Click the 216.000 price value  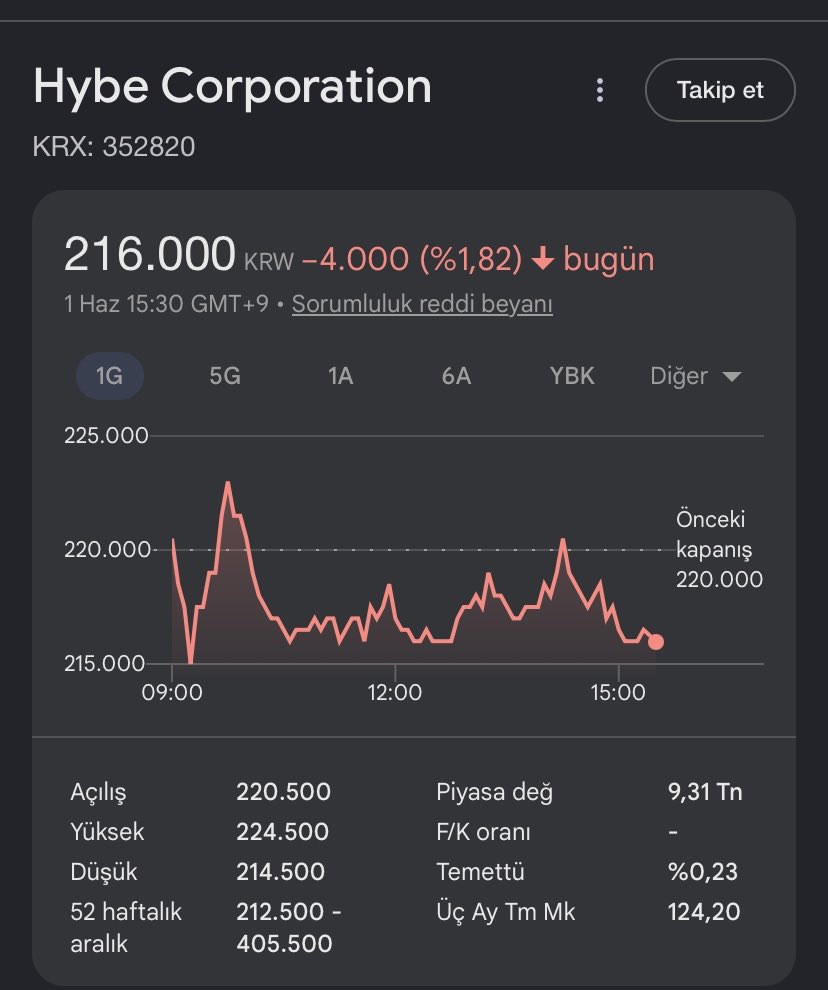pyautogui.click(x=150, y=254)
